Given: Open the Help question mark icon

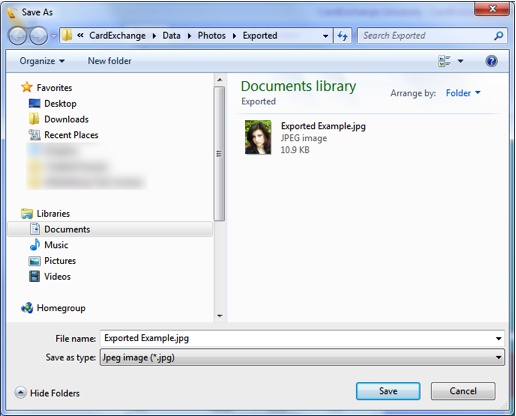Looking at the screenshot, I should 491,61.
